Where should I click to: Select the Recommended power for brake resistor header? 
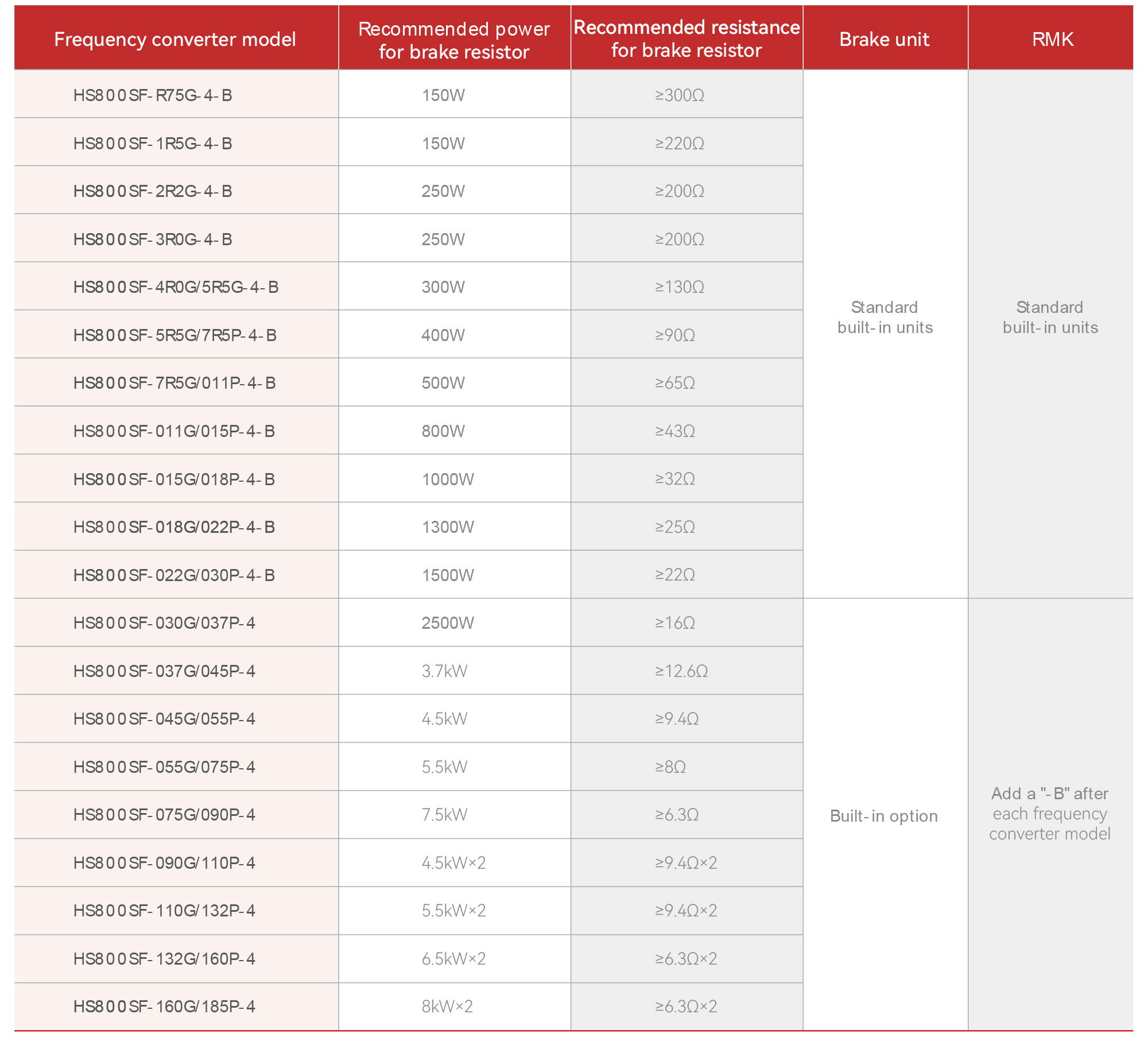pyautogui.click(x=454, y=38)
